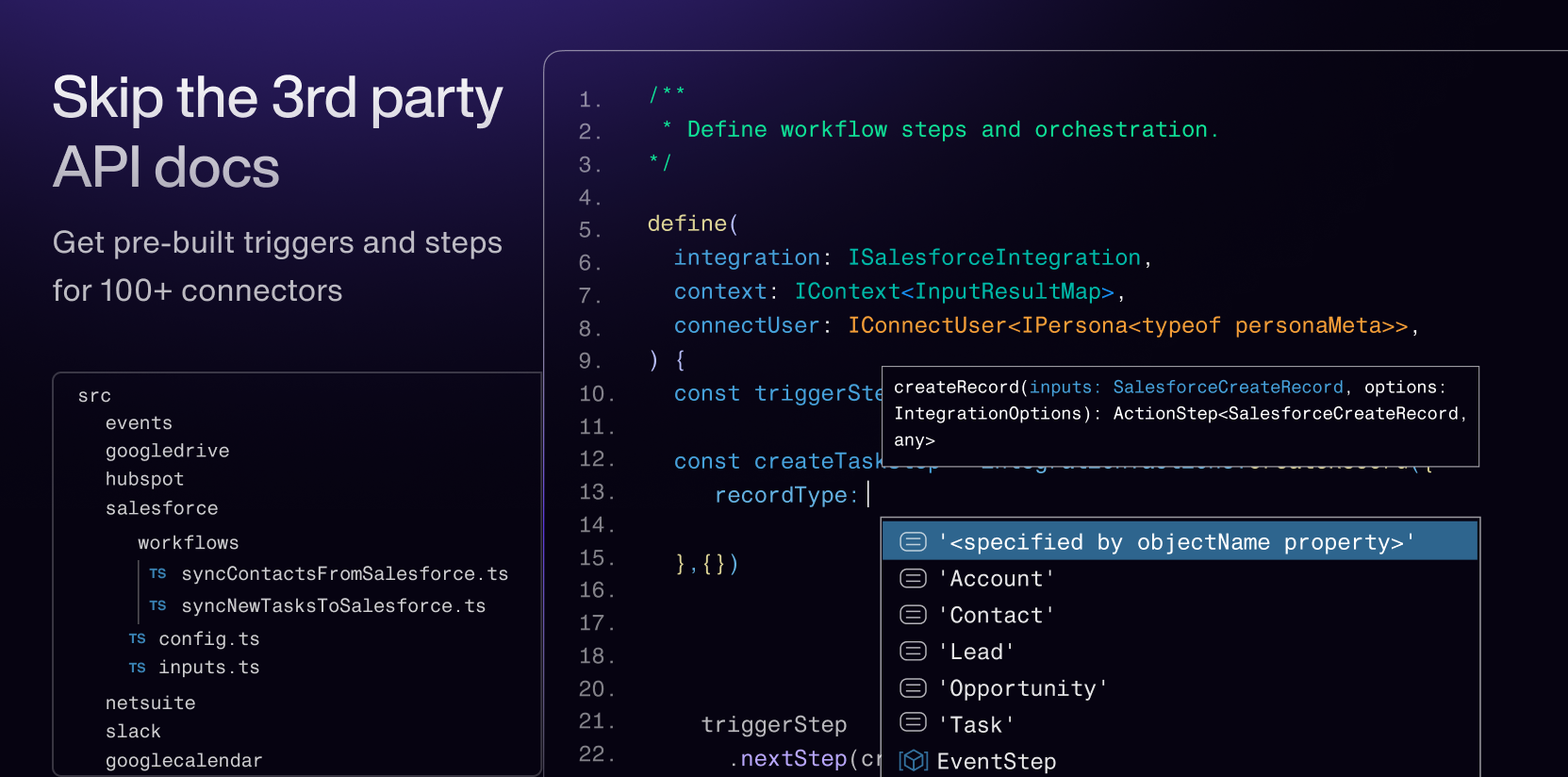Click const createTask declaration on line 12
The height and width of the screenshot is (777, 1568).
click(x=777, y=462)
